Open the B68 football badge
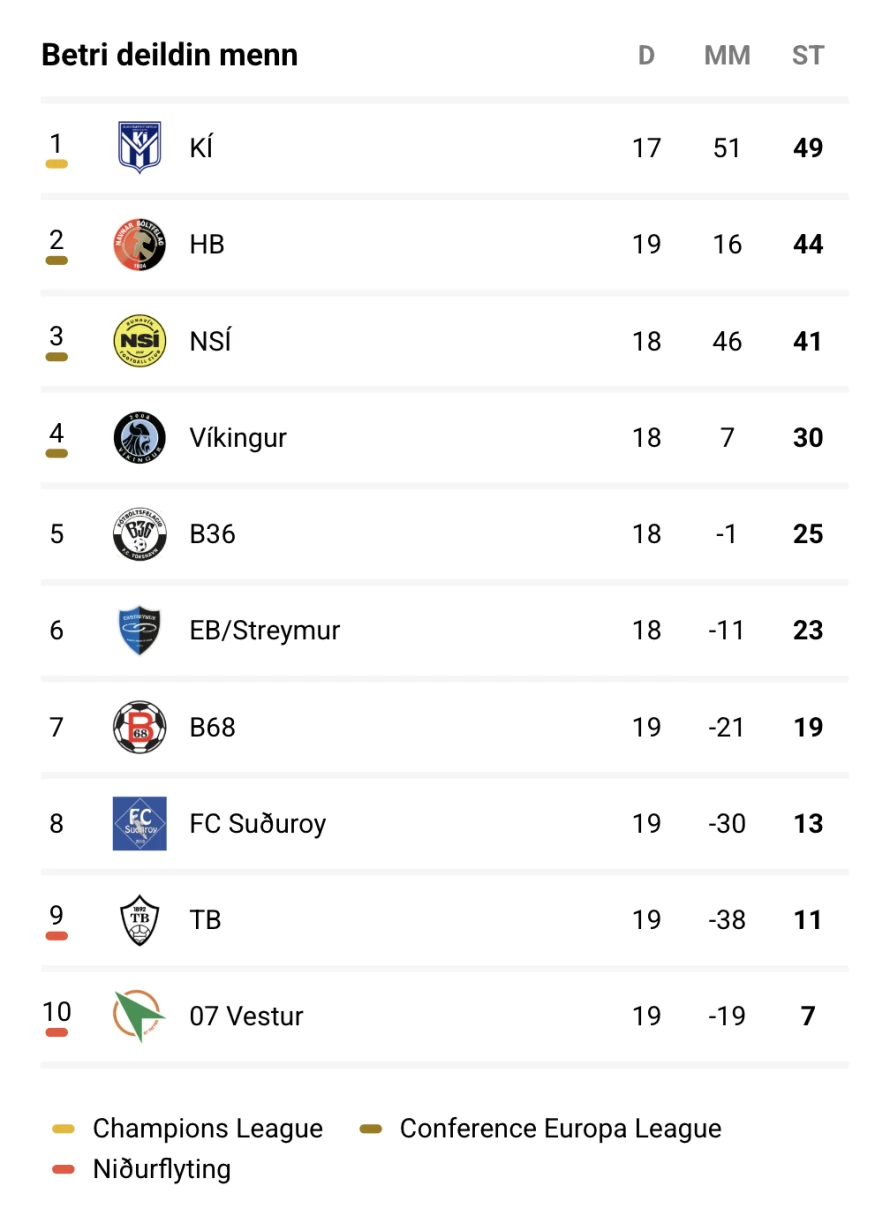Screen dimensions: 890x1224 coord(139,727)
